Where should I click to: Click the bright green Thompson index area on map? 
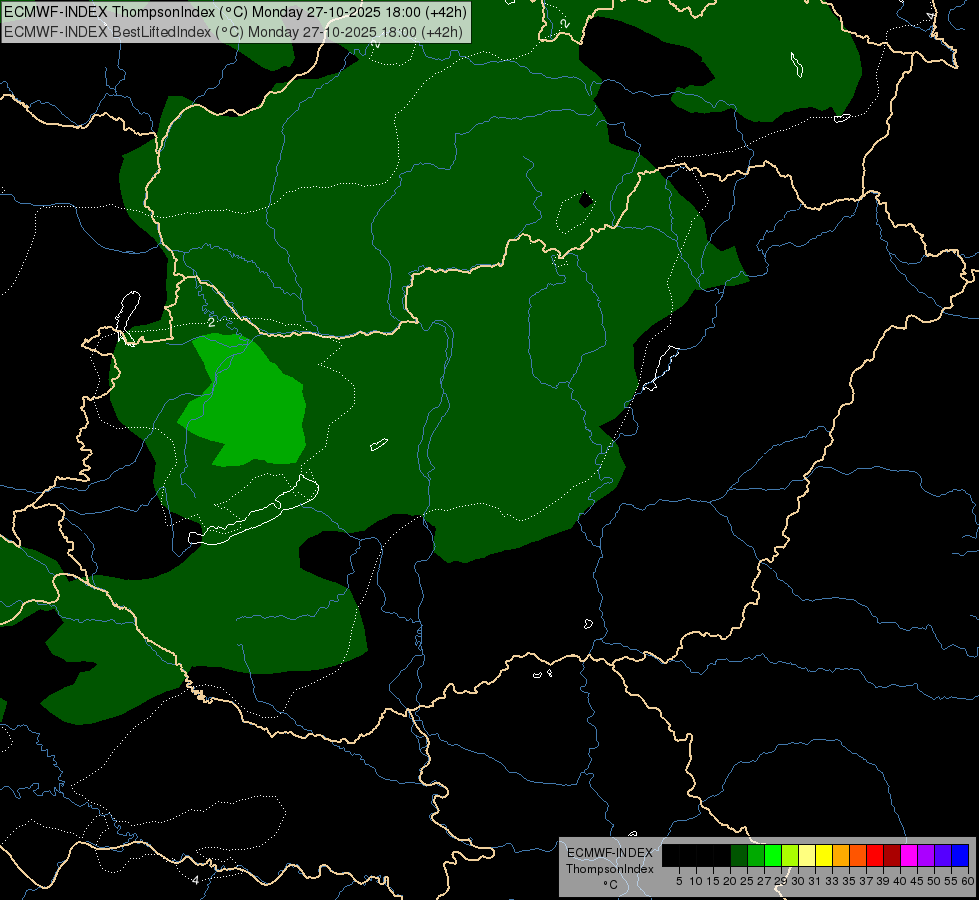point(253,406)
